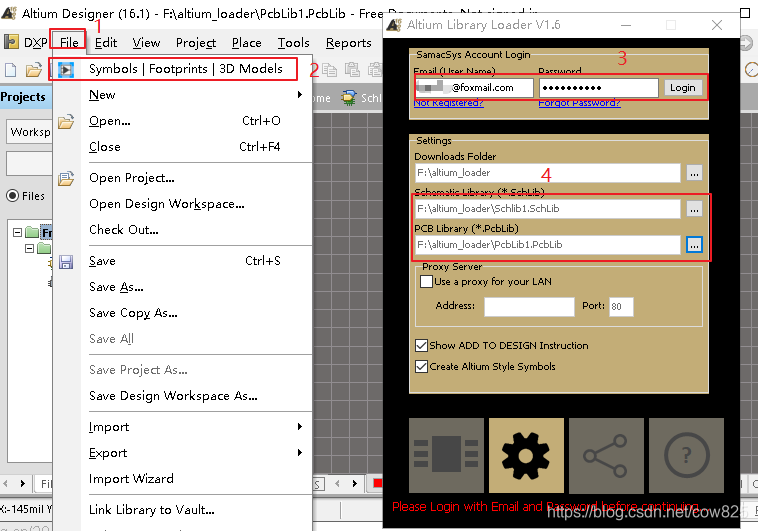
Task: Browse for the Schematic Library file
Action: click(694, 209)
